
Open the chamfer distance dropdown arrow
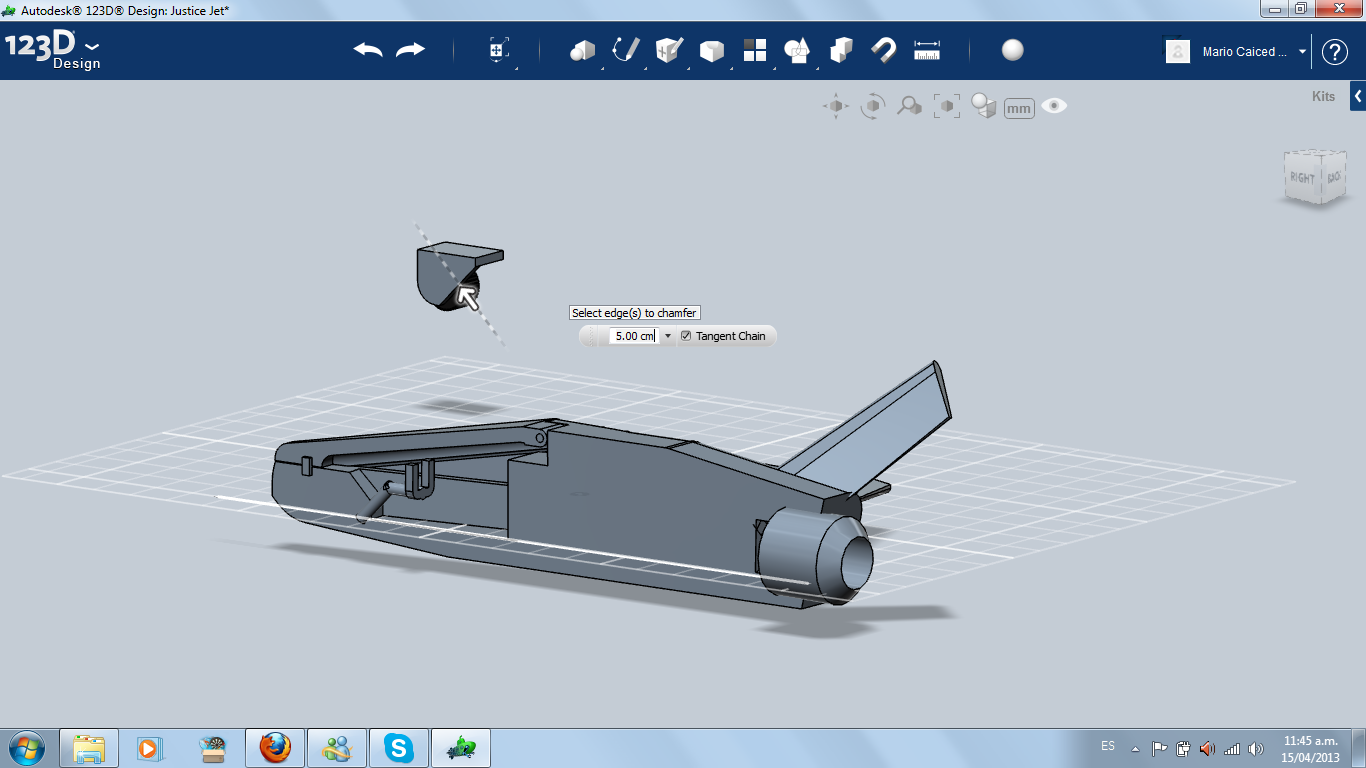(668, 336)
